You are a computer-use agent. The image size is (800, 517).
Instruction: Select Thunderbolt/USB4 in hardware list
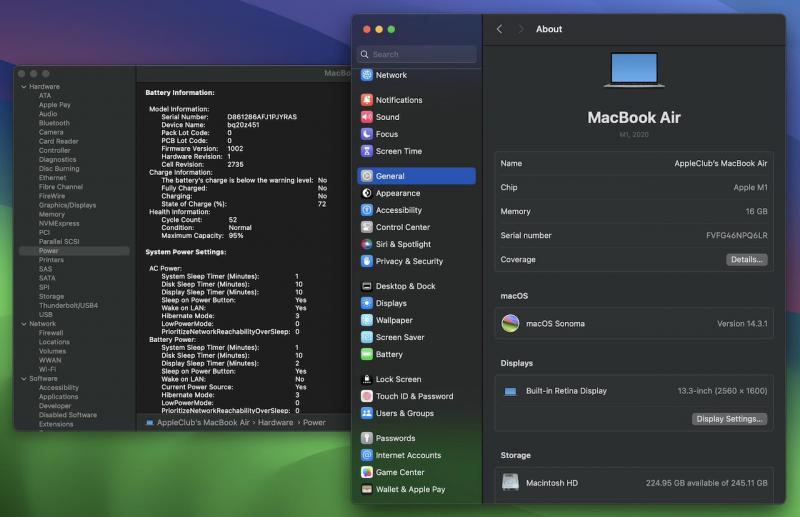pyautogui.click(x=68, y=305)
